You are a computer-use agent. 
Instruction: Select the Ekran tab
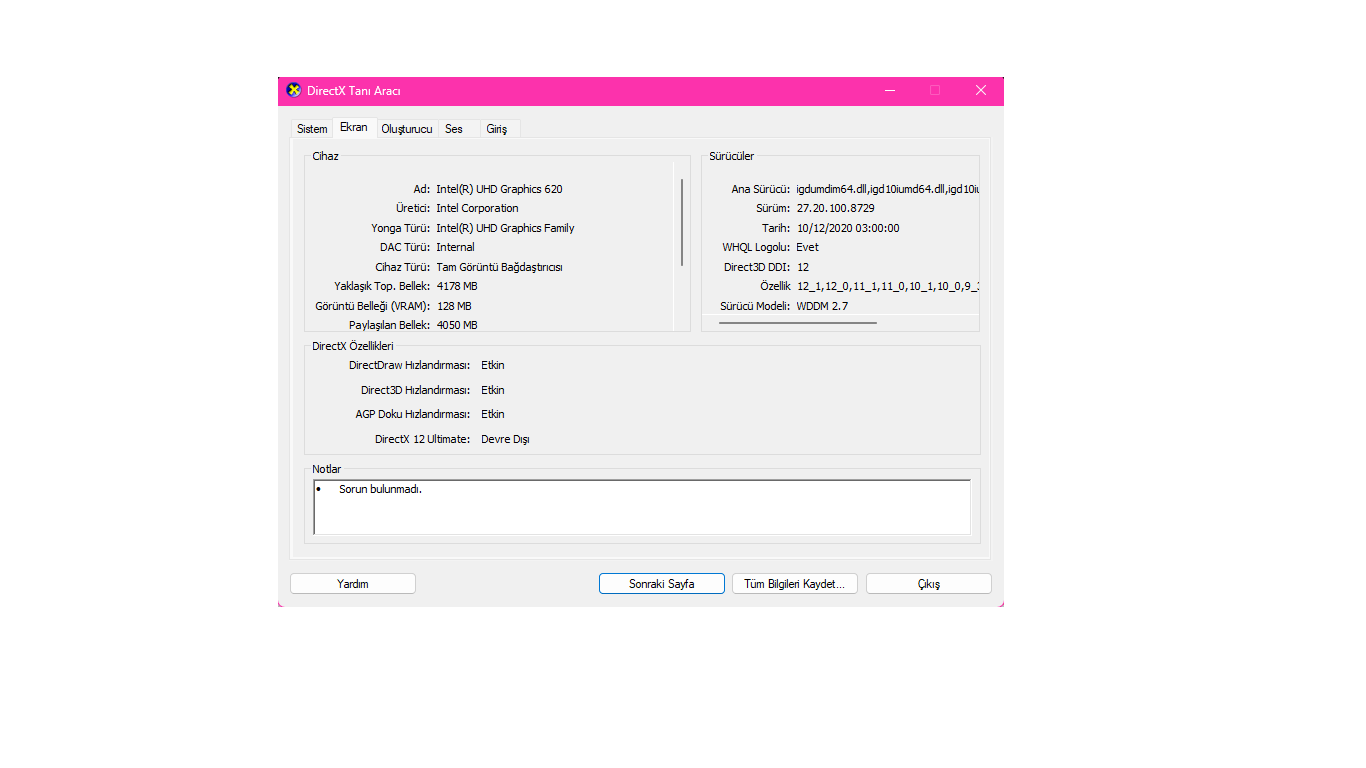[354, 127]
